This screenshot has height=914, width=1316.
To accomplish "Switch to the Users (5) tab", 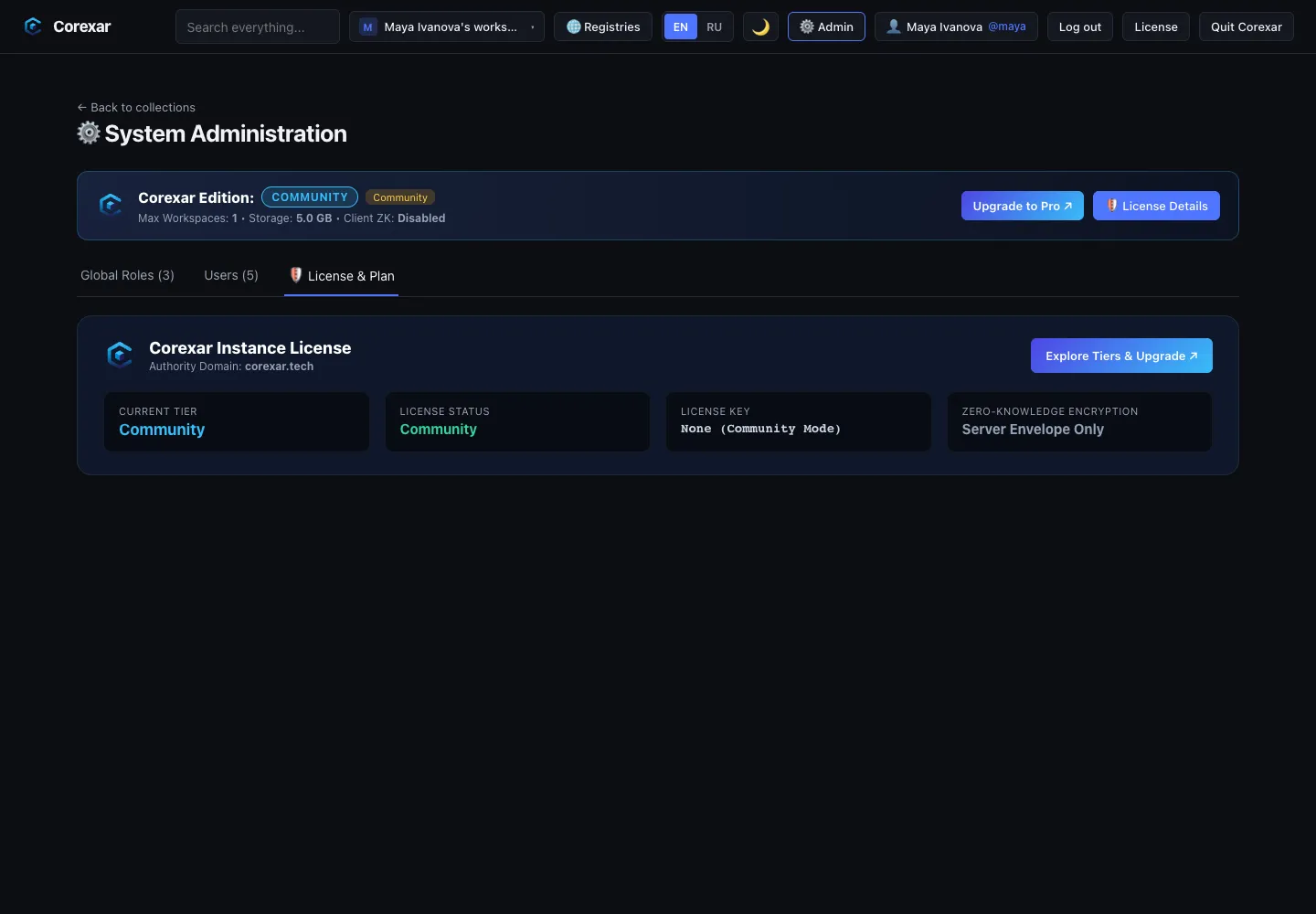I will tap(231, 275).
